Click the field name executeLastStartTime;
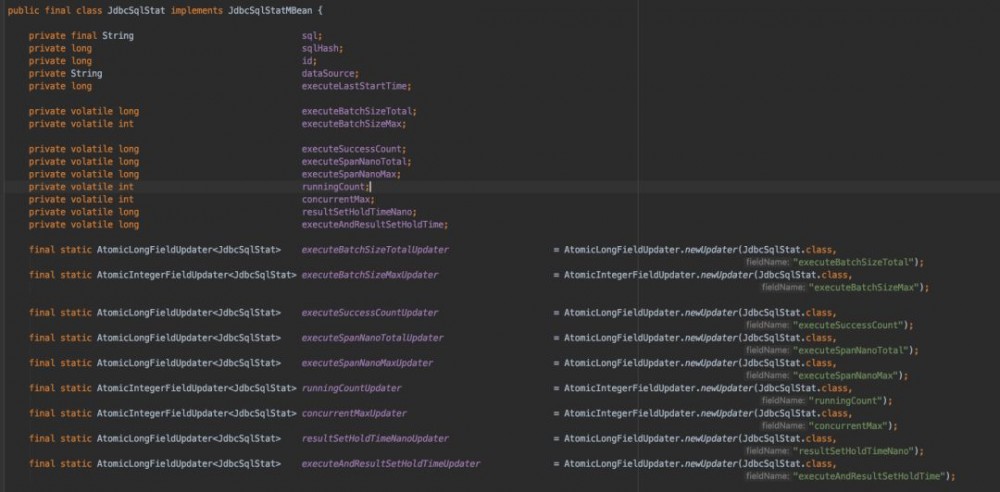 click(x=357, y=86)
